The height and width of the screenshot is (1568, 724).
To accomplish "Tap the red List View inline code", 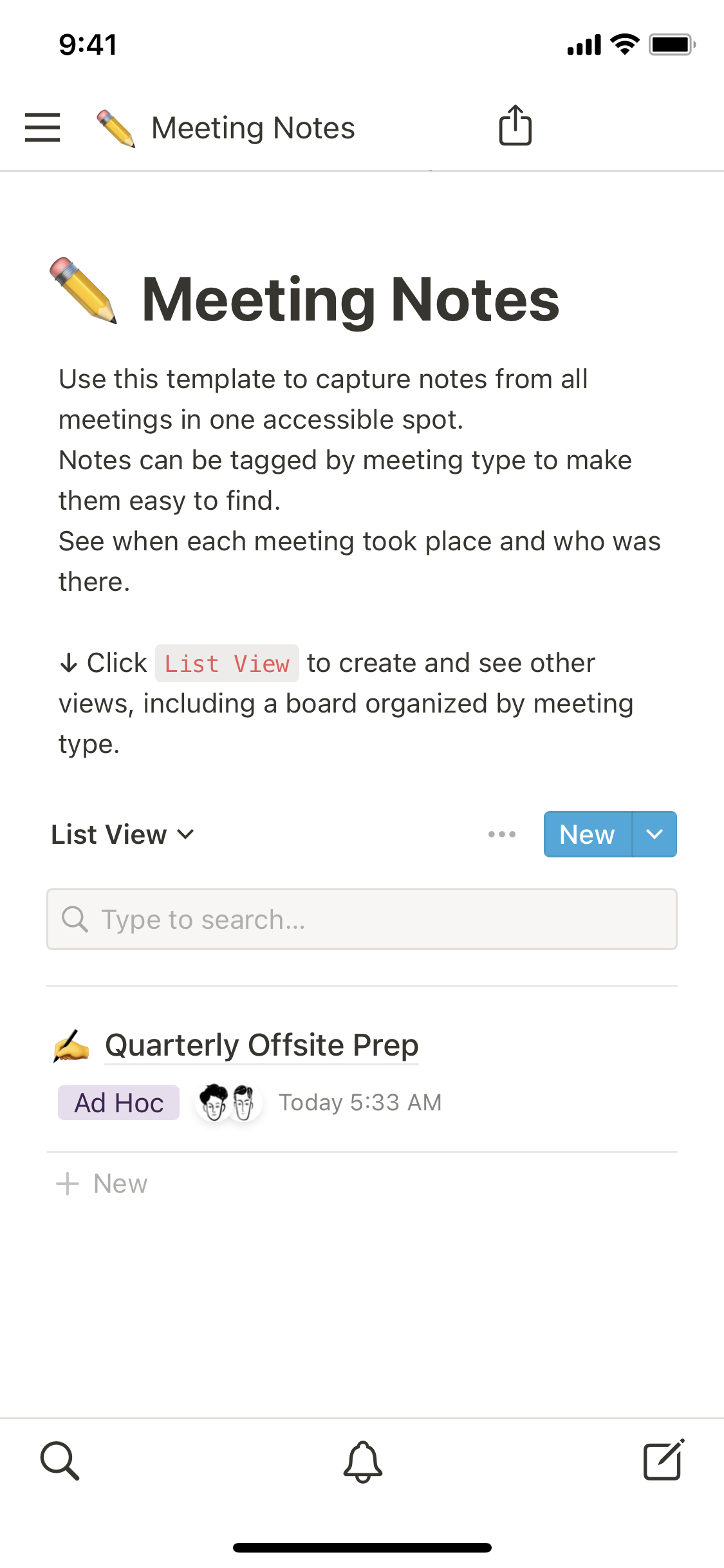I will [227, 663].
